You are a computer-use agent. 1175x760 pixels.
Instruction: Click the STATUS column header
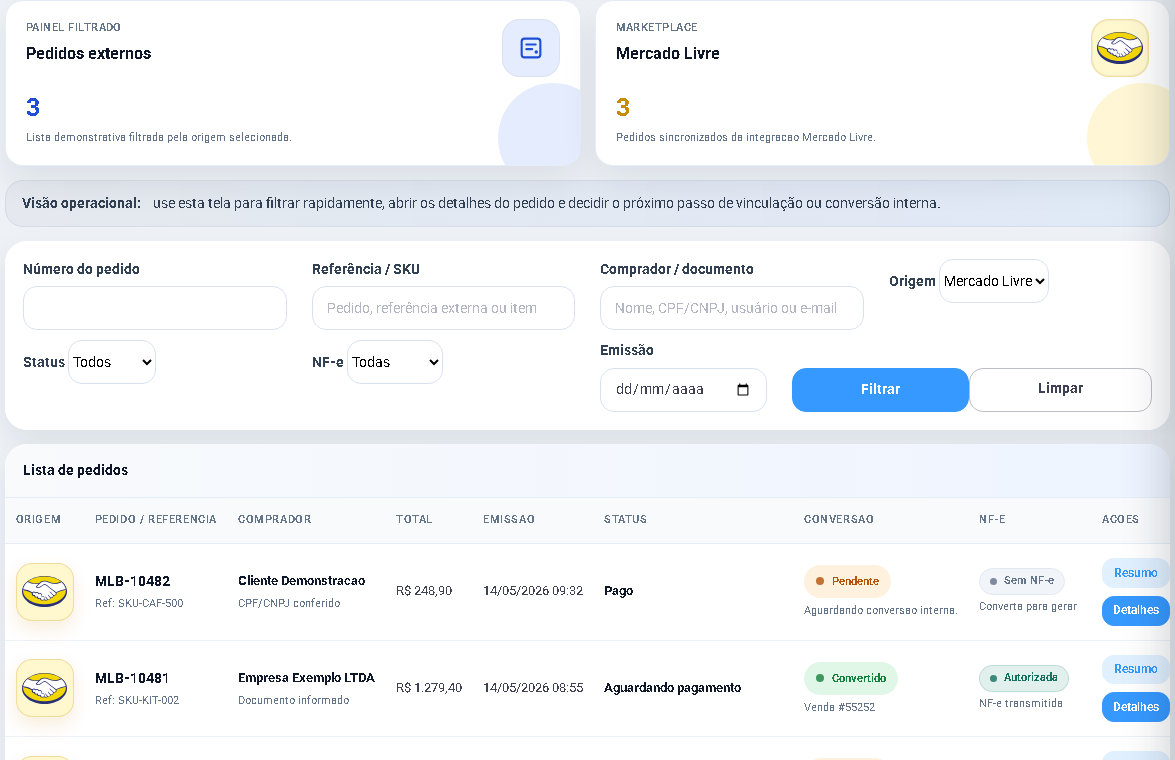point(625,519)
